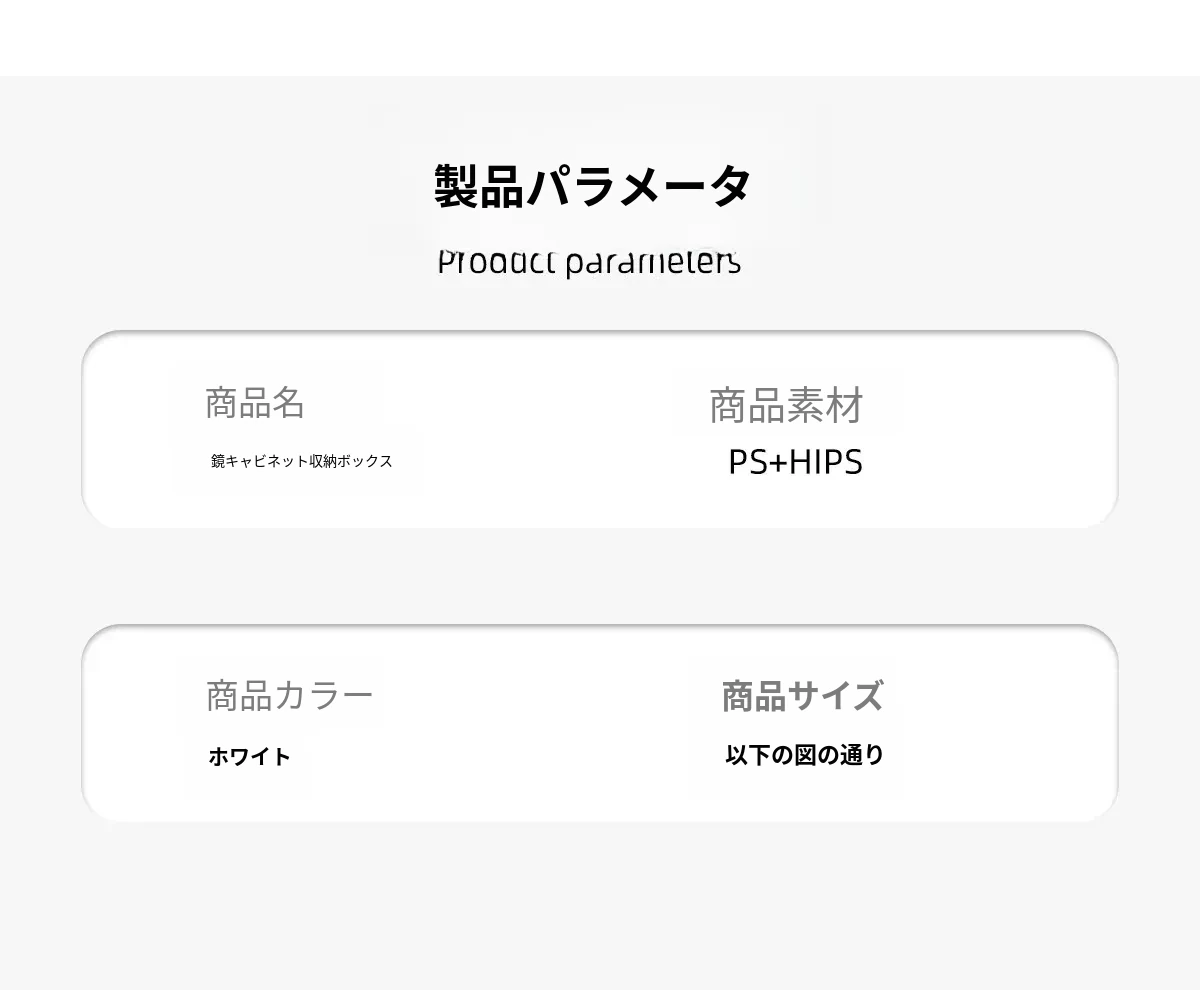The width and height of the screenshot is (1200, 990).
Task: Click the "製品パラメータ" main heading
Action: (x=592, y=186)
